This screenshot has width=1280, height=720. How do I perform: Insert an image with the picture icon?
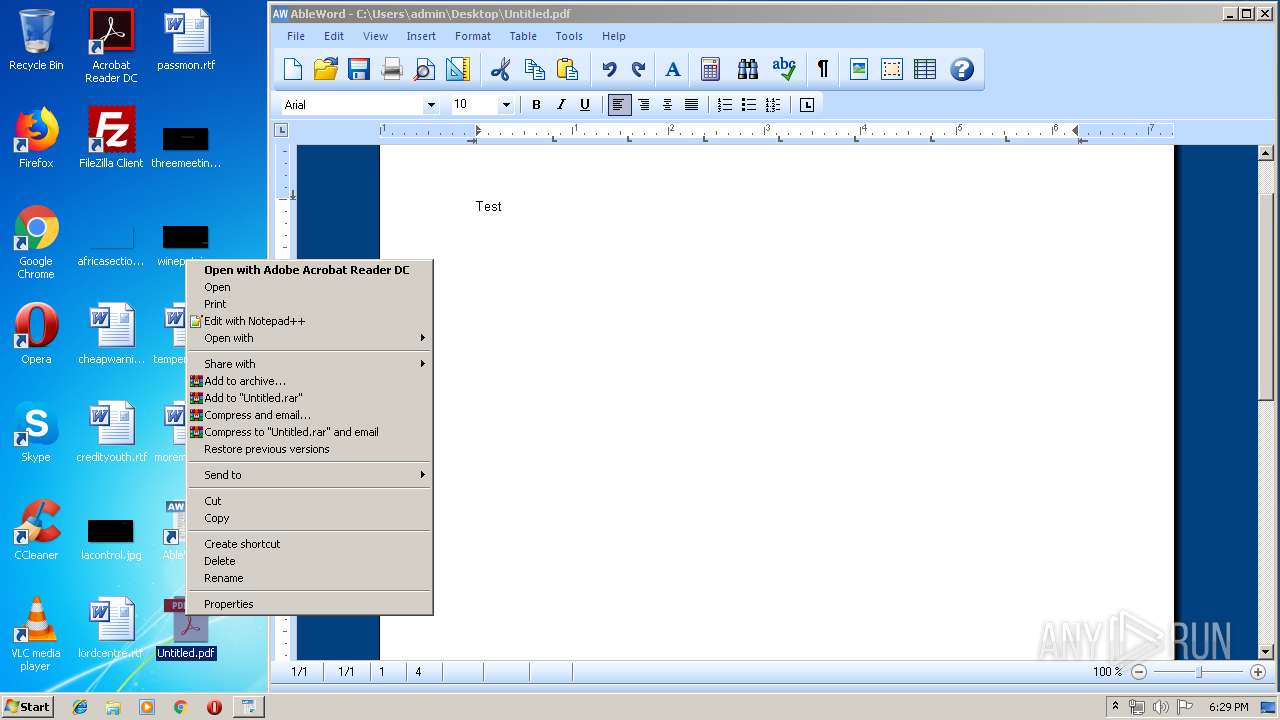coord(859,69)
